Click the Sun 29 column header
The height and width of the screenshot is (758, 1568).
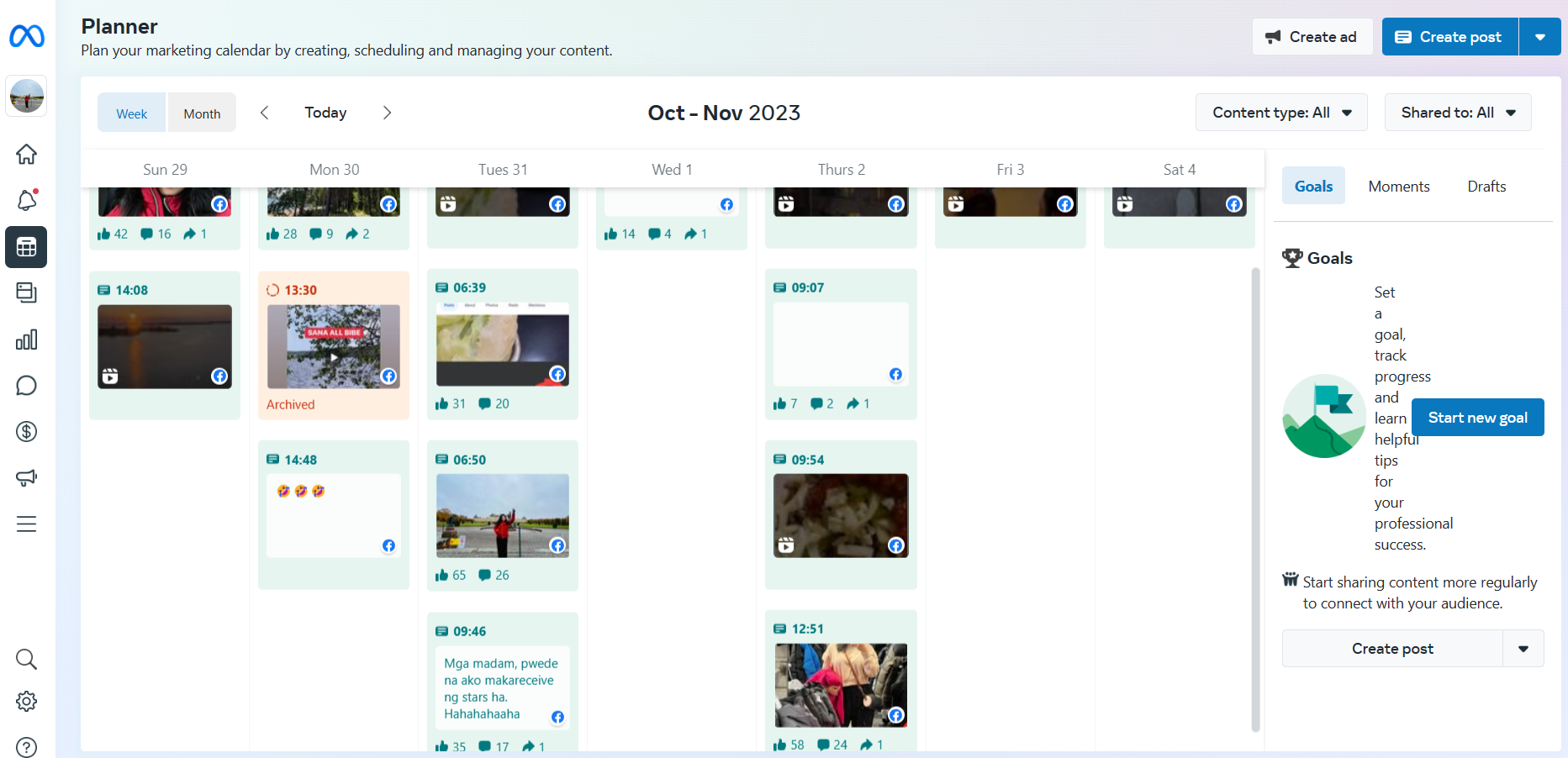click(165, 170)
